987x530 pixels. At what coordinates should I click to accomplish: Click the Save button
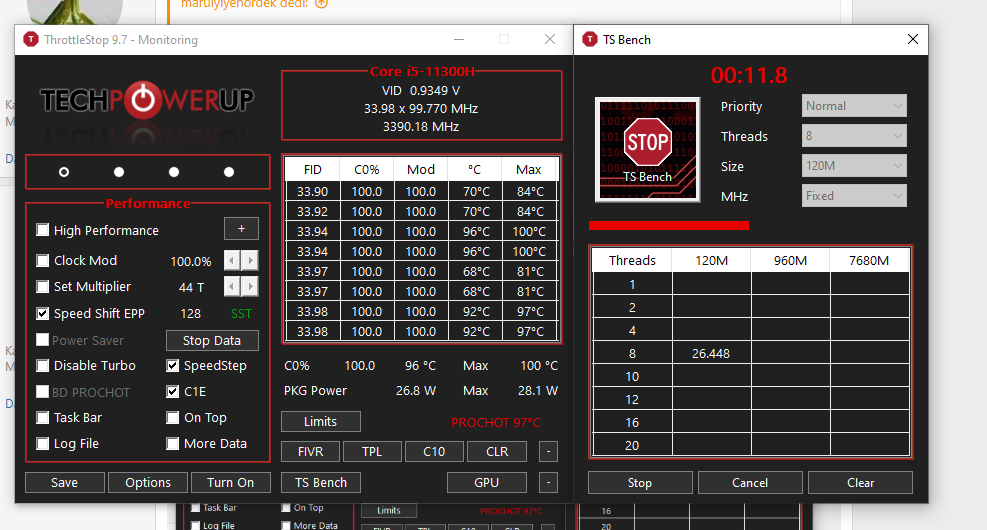tap(64, 483)
